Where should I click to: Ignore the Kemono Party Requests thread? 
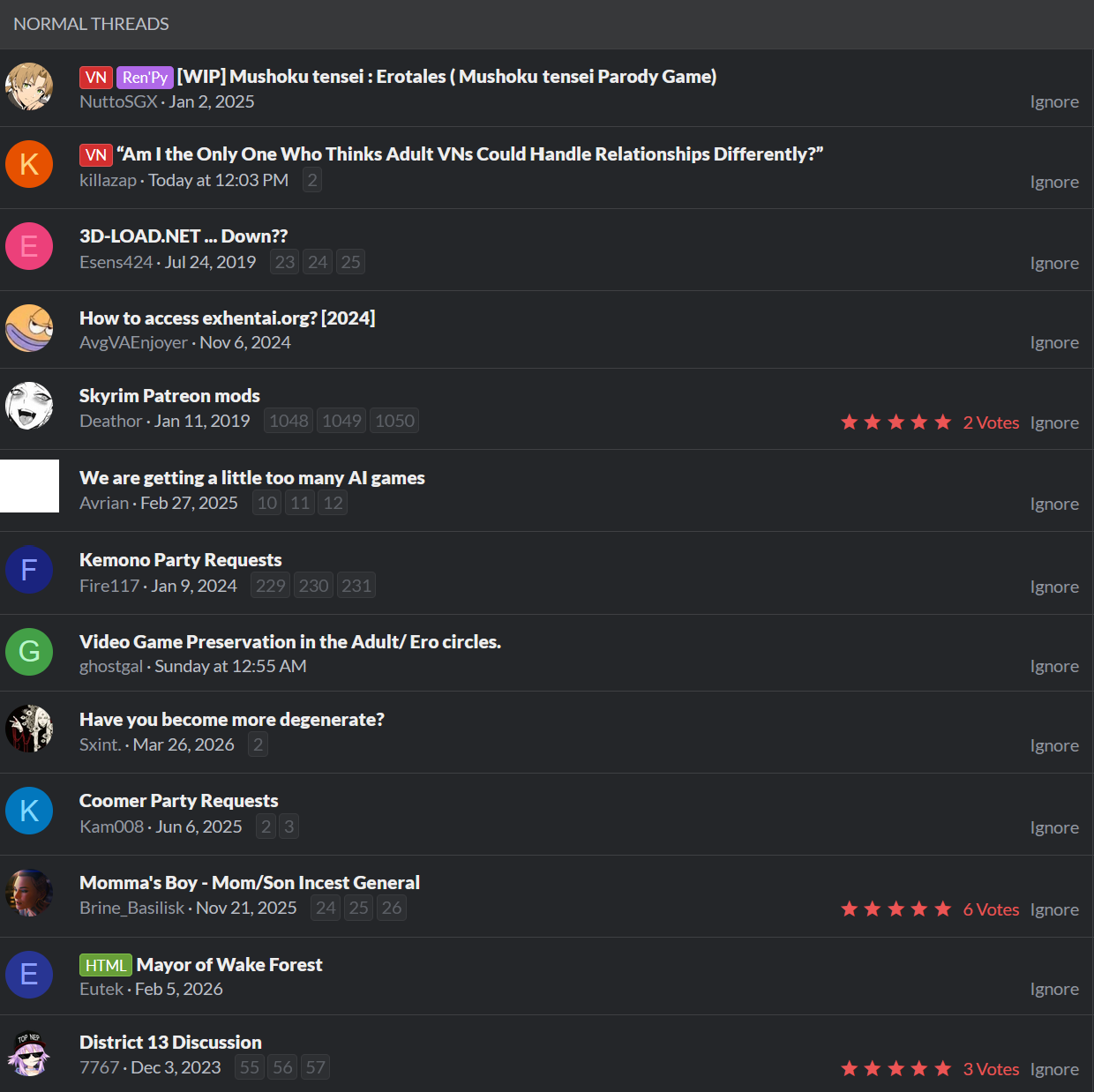pos(1054,587)
